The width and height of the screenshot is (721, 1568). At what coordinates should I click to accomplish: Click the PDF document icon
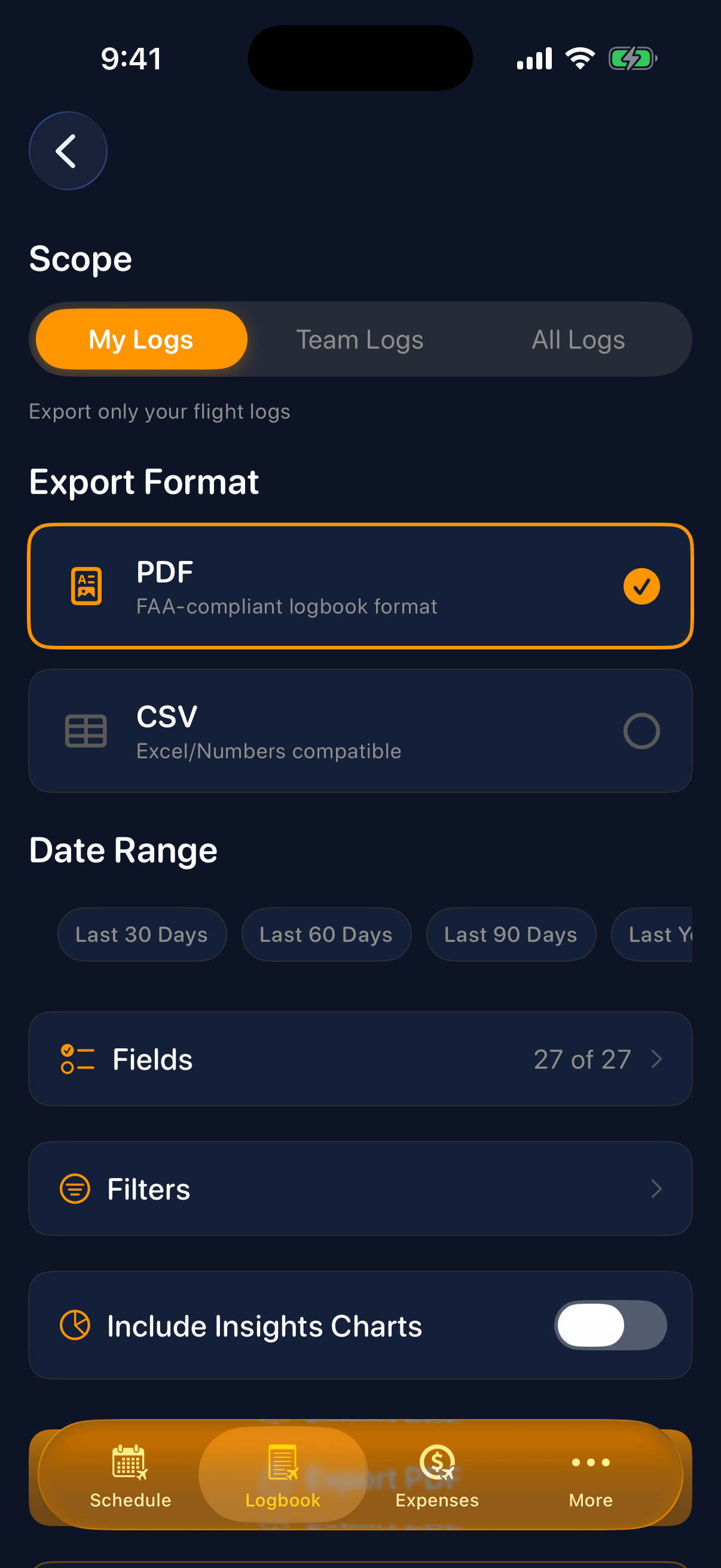87,585
